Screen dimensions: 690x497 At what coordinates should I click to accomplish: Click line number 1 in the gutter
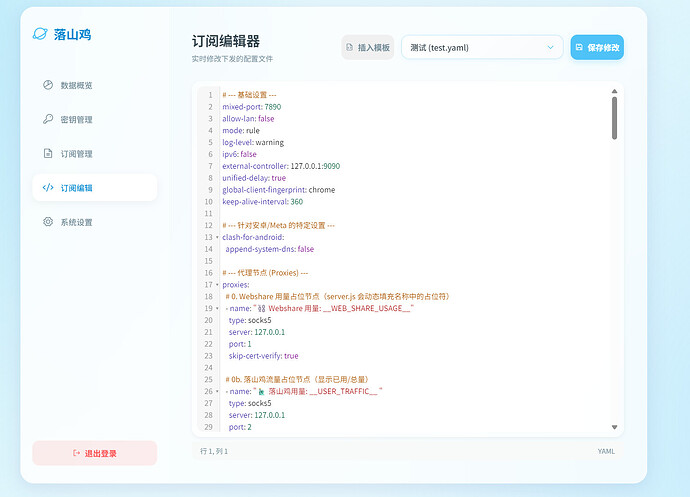(210, 95)
